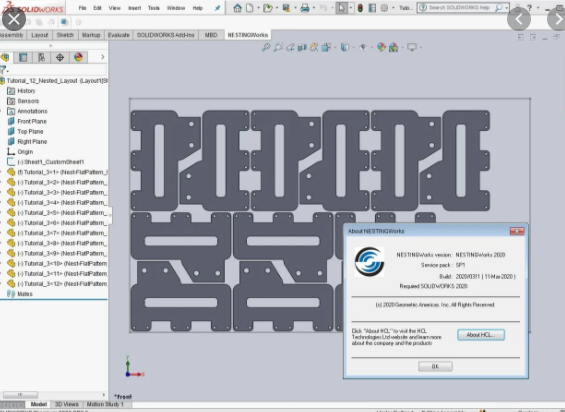Open the Edit menu
565x412 pixels.
pyautogui.click(x=97, y=8)
